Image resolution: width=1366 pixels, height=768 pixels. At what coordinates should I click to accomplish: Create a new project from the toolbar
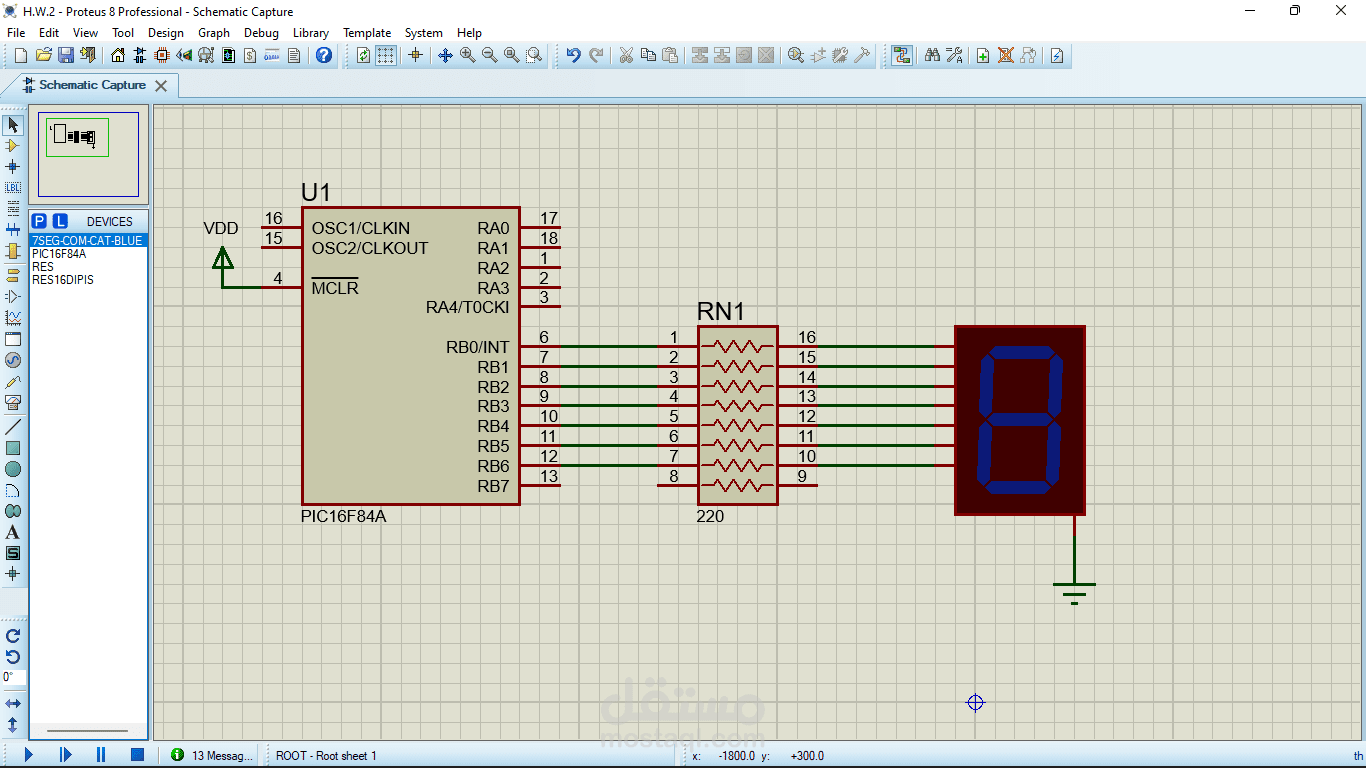tap(19, 55)
